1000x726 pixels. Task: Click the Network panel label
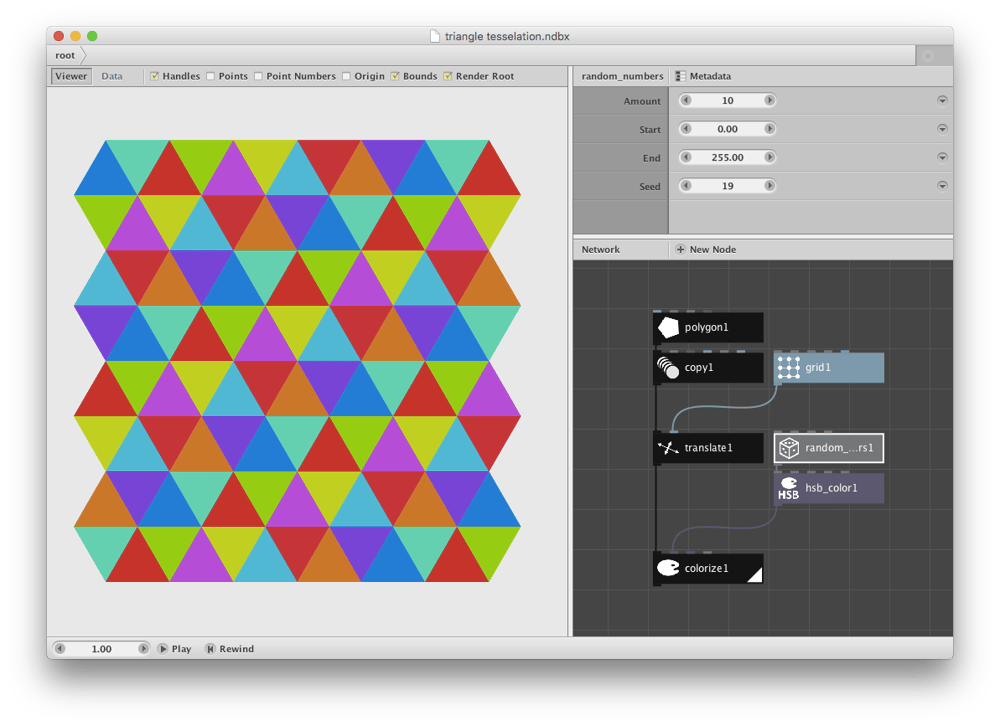pos(600,249)
